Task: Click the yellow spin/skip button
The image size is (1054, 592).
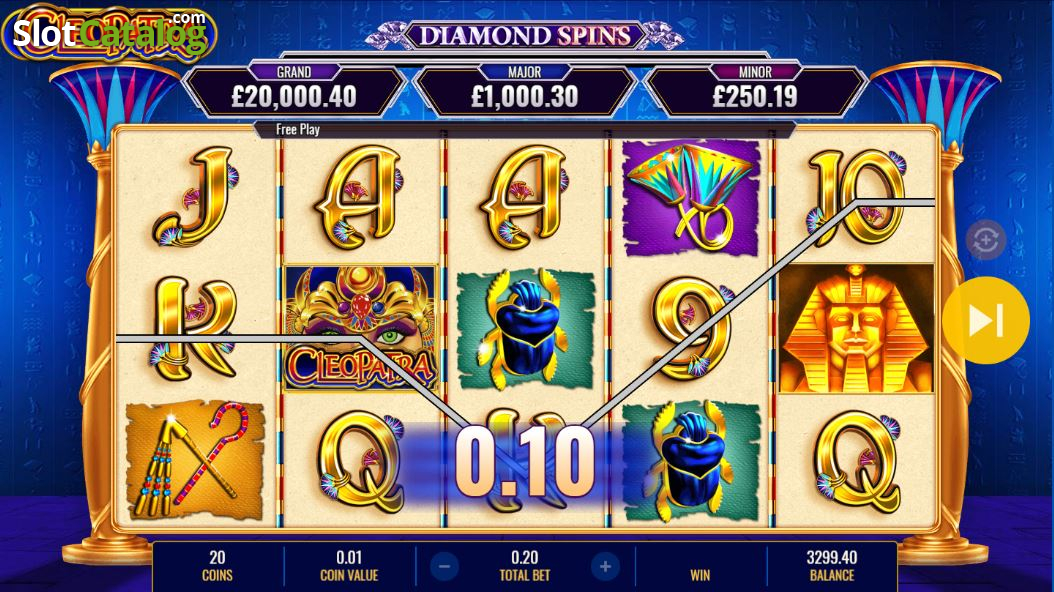Action: coord(985,321)
